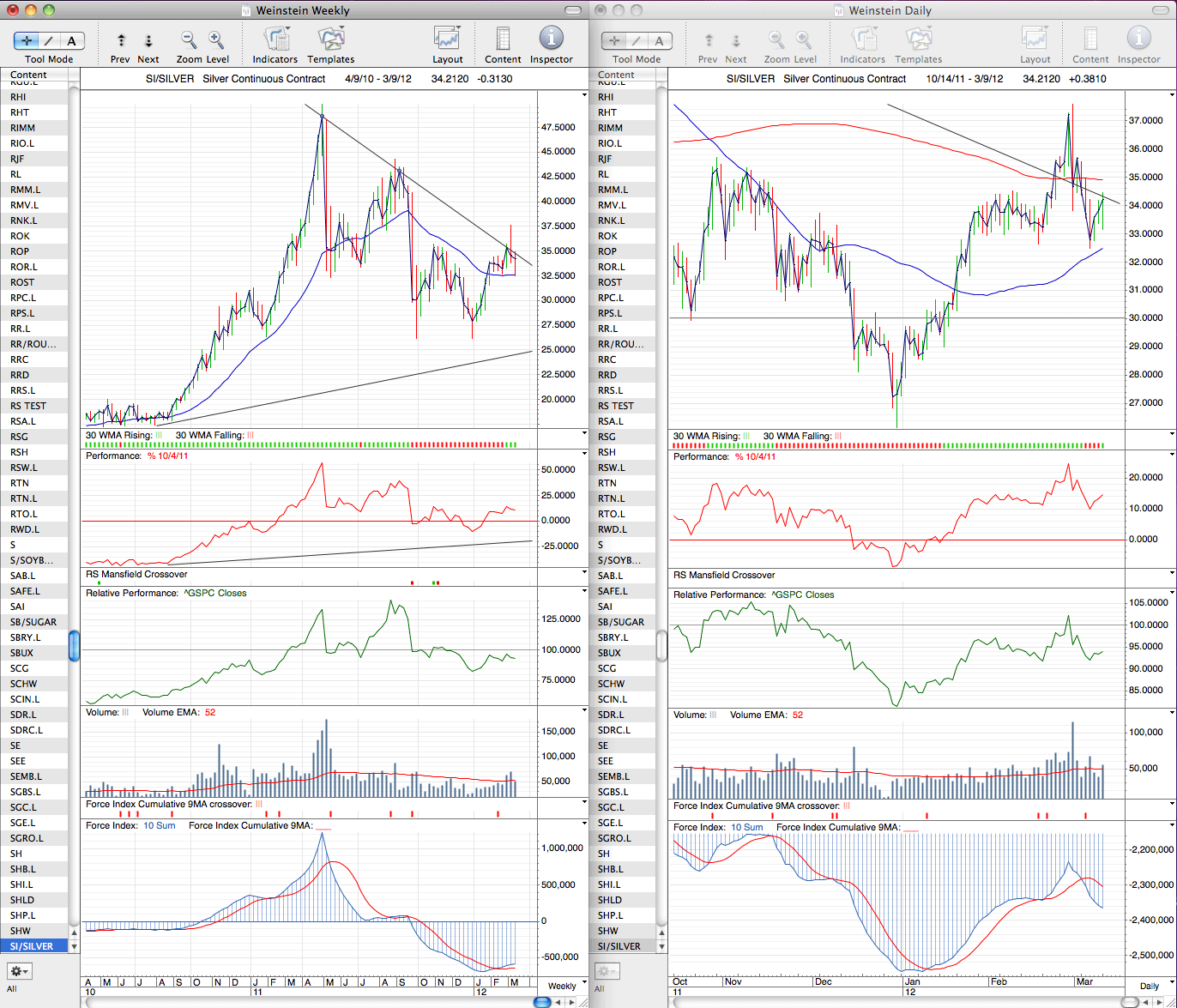Open the gear action menu below the symbol list
1177x1008 pixels.
pos(20,971)
